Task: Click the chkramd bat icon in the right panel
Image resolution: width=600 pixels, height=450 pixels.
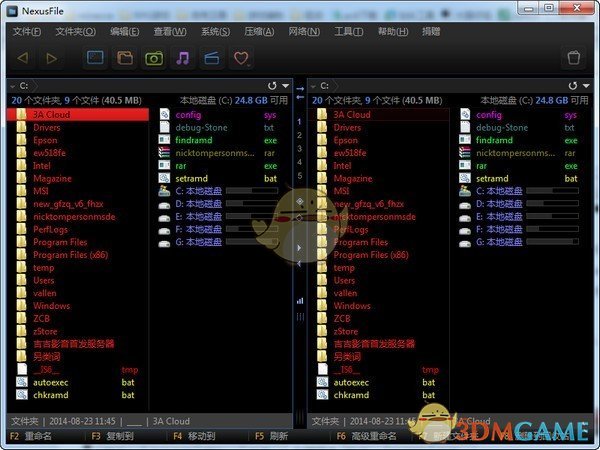Action: click(323, 395)
